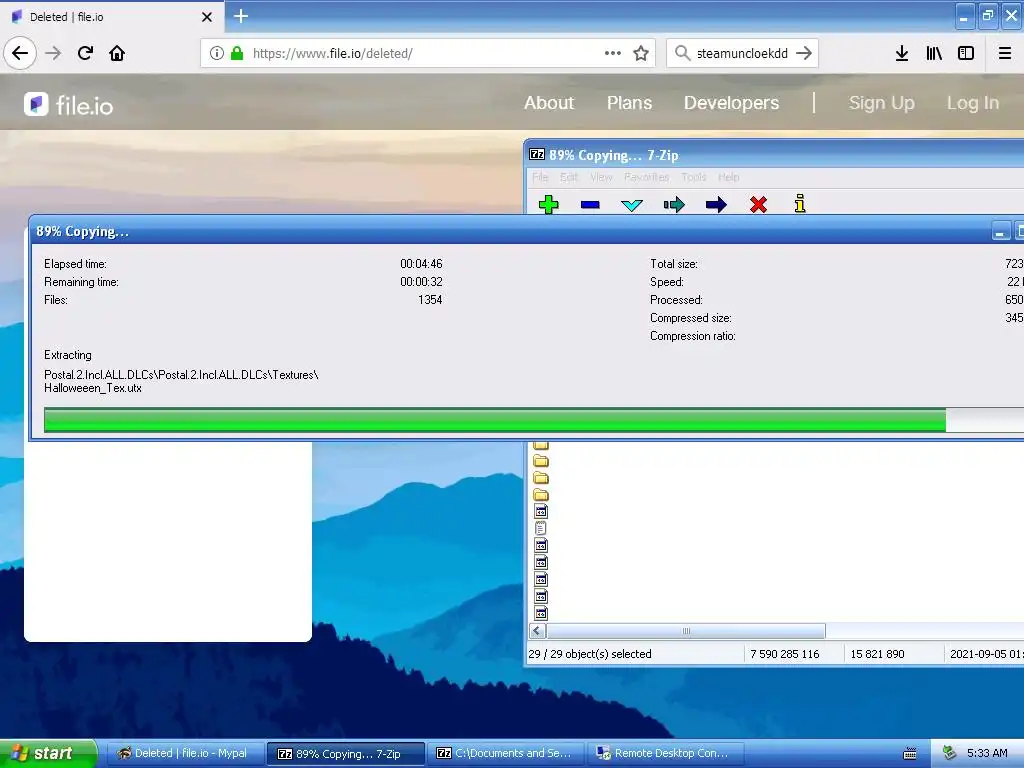
Task: Switch to Deleted | file.io - Mypal taskbar item
Action: click(184, 753)
